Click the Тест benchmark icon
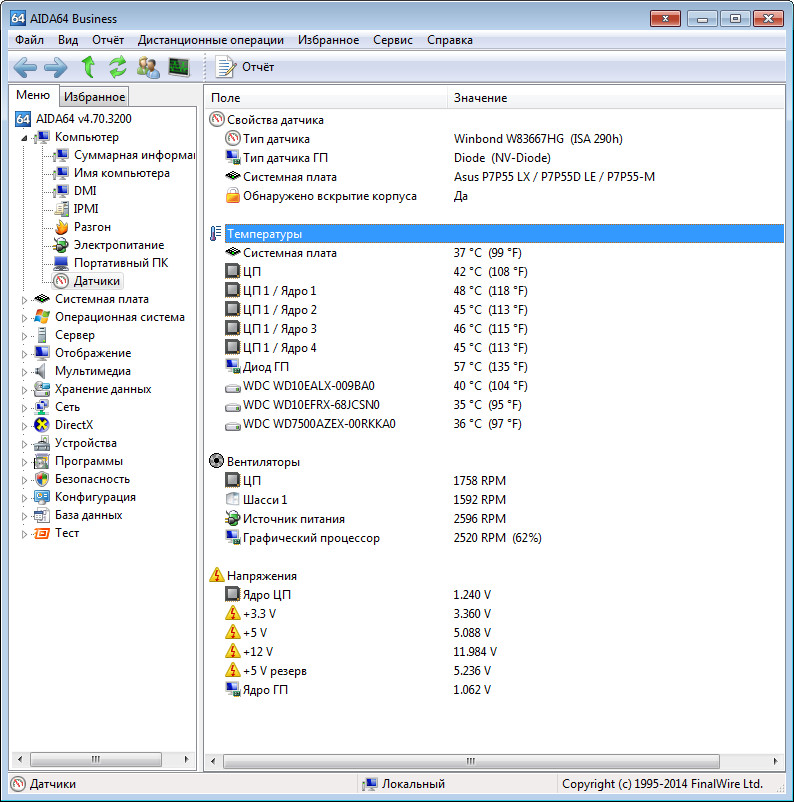Viewport: 794px width, 802px height. [x=41, y=533]
